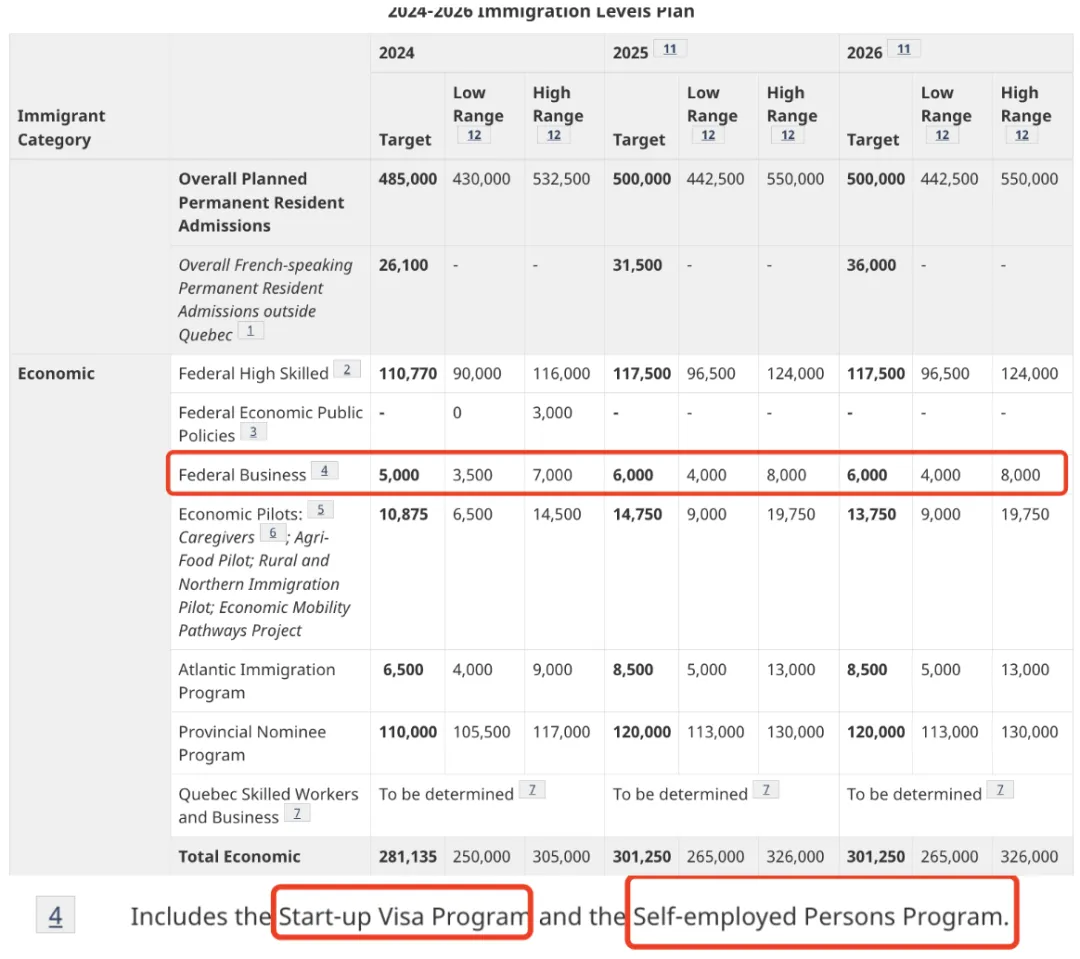Select the 116,000 Federal High Skilled high range

tap(561, 374)
